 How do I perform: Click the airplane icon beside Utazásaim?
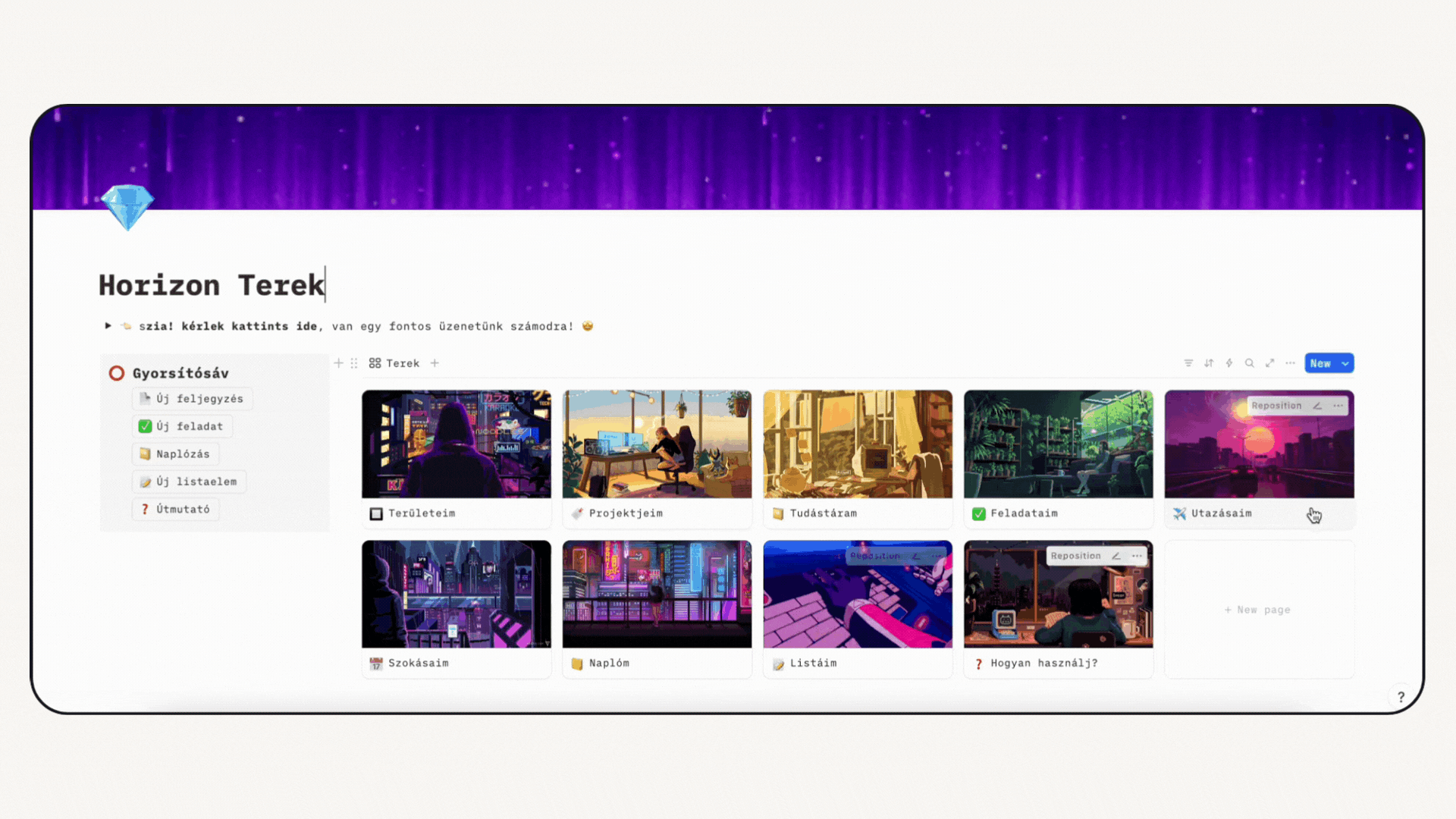1179,513
